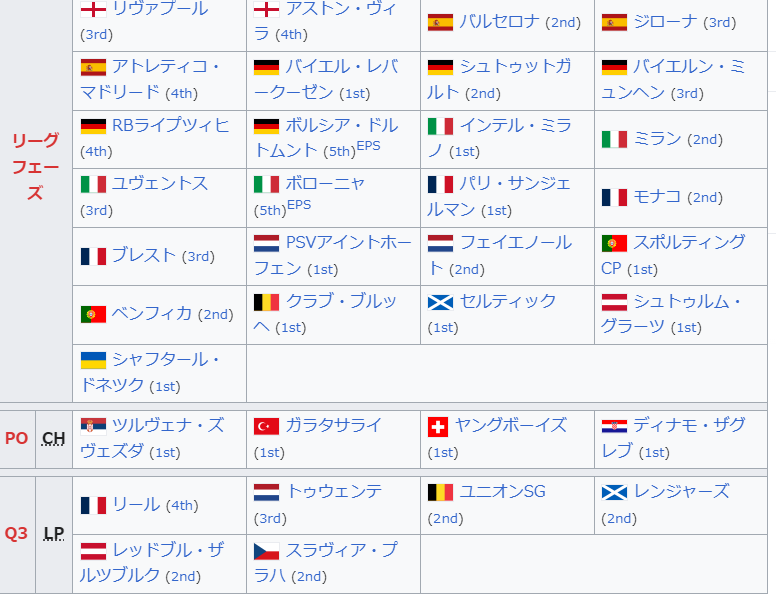
Task: Click the Croatian flag beside ディナモ・ザグレブ
Action: 614,426
